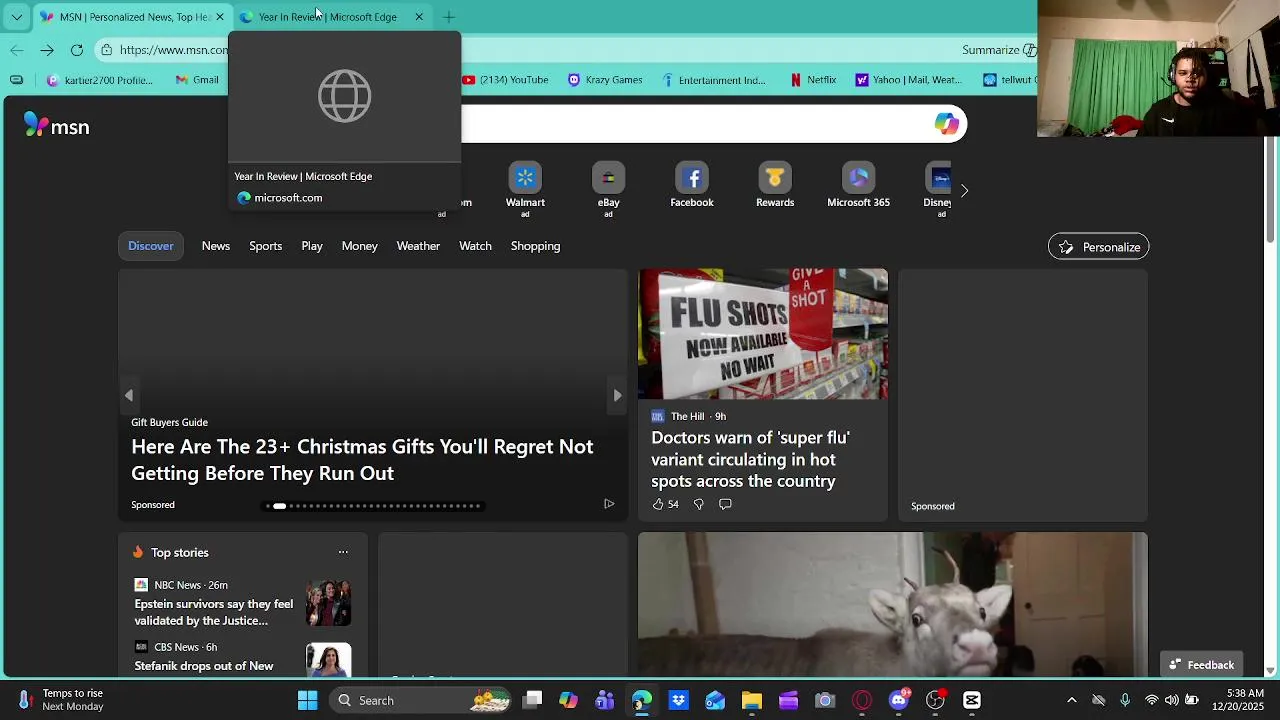Click the Summarize button in address bar
Image resolution: width=1280 pixels, height=720 pixels.
click(999, 50)
